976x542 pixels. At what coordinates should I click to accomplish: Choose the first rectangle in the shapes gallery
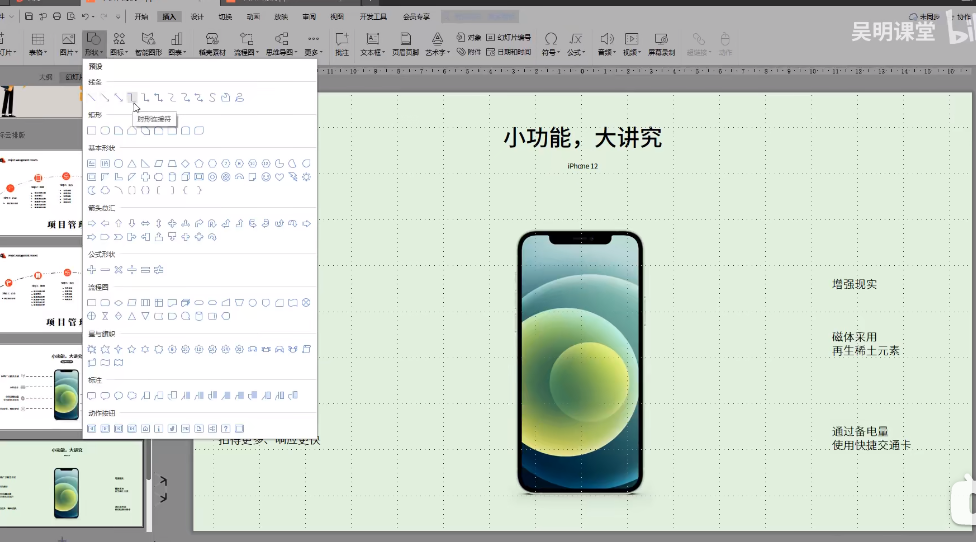(92, 131)
